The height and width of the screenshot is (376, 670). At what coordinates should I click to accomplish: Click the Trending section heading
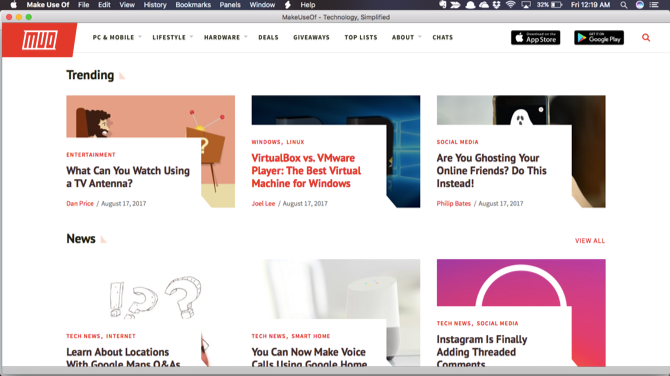pyautogui.click(x=90, y=75)
